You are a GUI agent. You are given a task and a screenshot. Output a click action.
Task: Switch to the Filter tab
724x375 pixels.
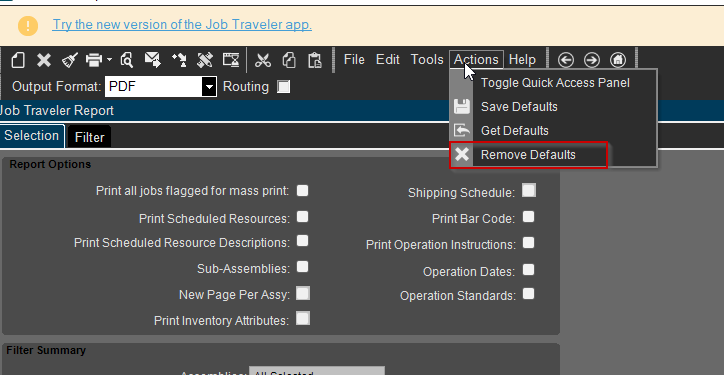[90, 137]
